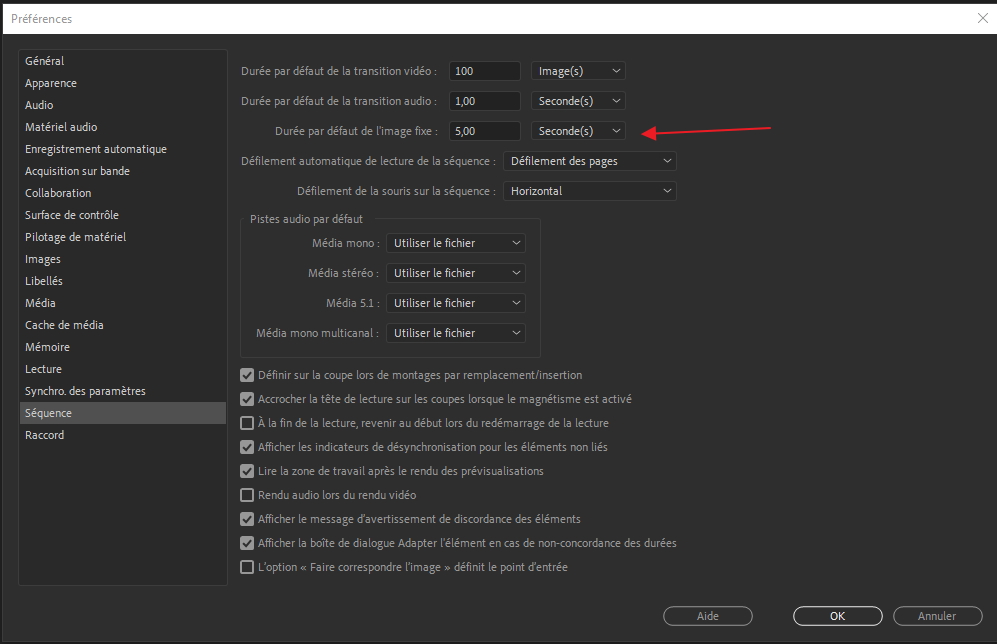Enable the 'Faire correspondre l'image' option
Viewport: 997px width, 644px height.
[x=248, y=567]
